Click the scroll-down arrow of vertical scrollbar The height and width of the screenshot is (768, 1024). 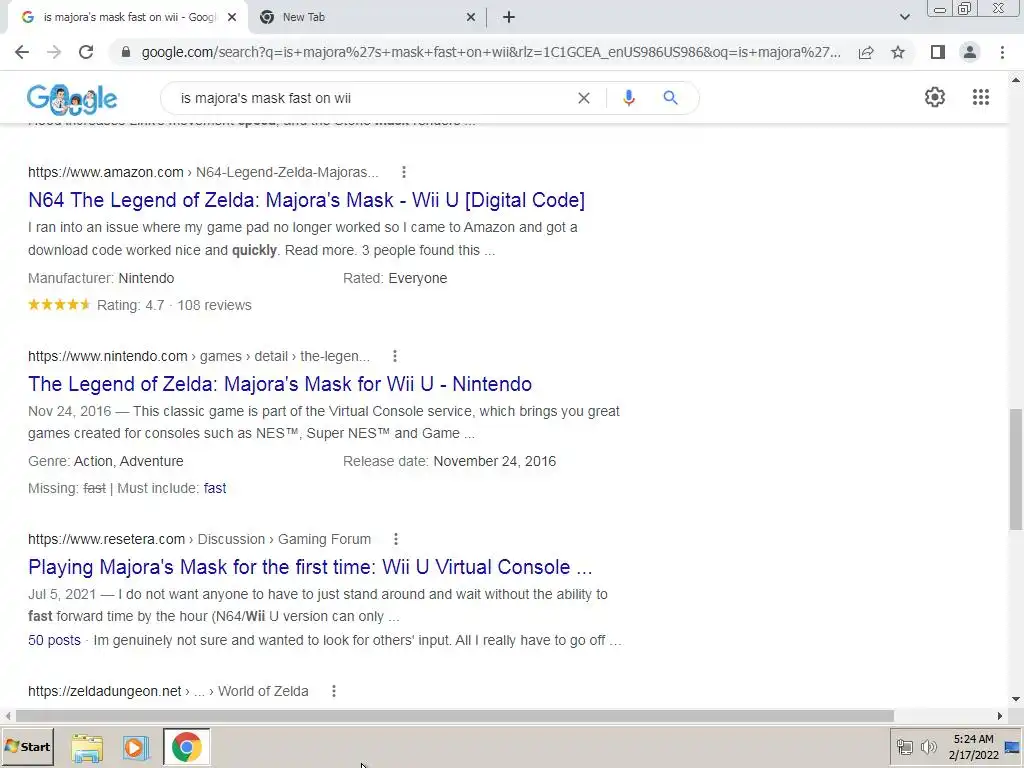[1016, 699]
